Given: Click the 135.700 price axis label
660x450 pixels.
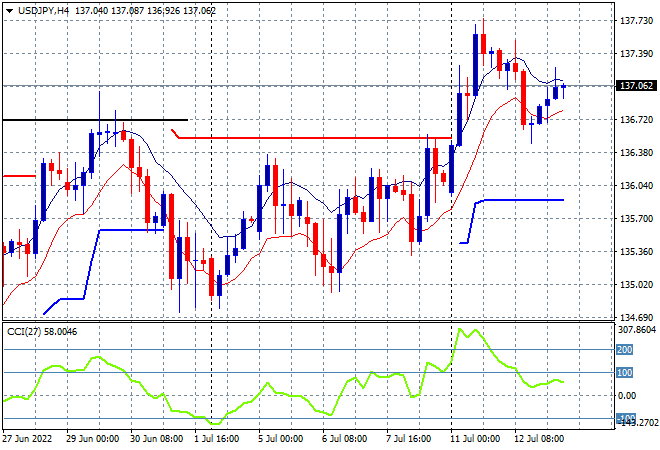Looking at the screenshot, I should coord(636,218).
